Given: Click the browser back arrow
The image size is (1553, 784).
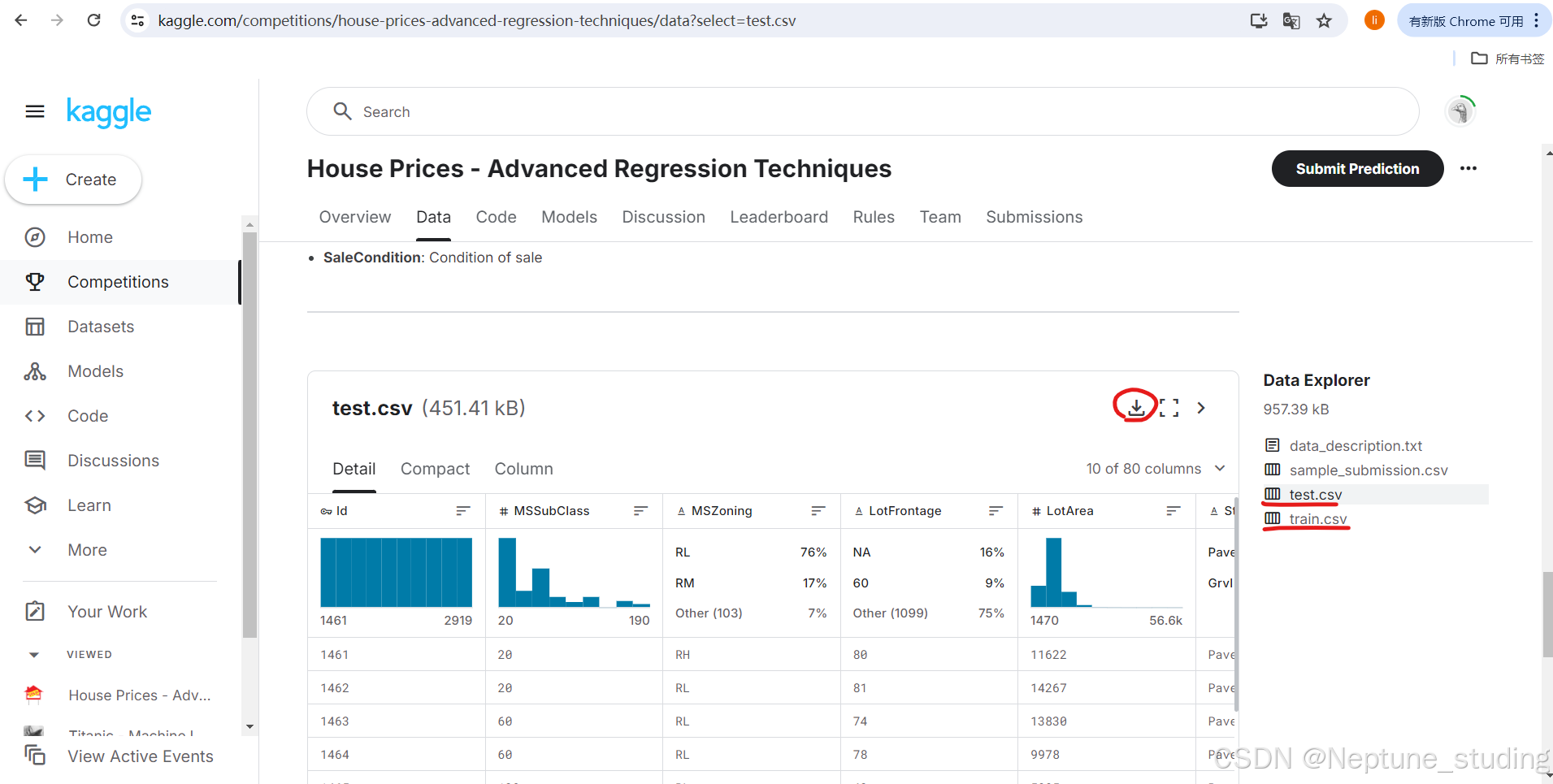Looking at the screenshot, I should [21, 20].
